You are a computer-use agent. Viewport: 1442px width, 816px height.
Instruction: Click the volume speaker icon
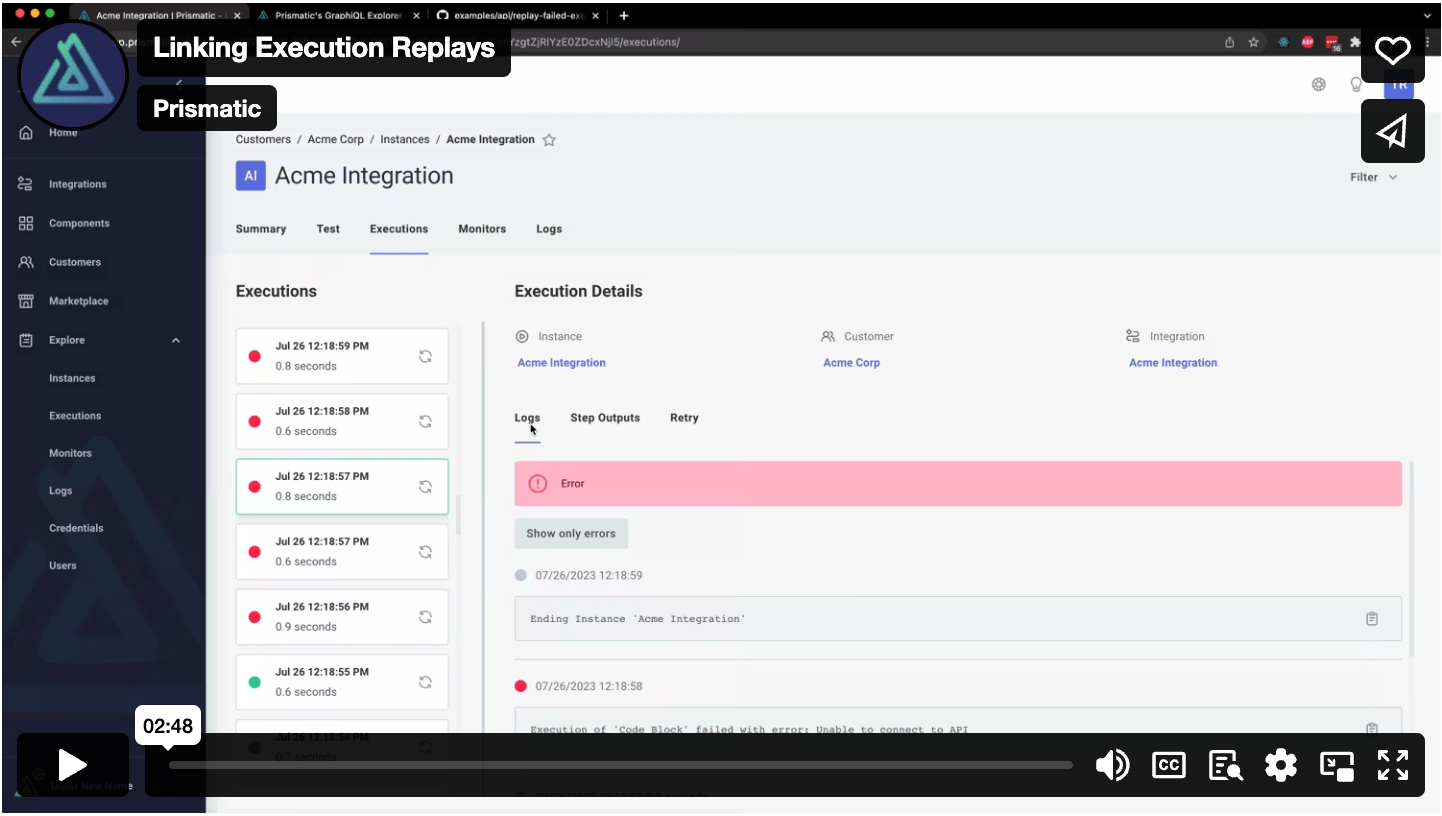[1112, 766]
